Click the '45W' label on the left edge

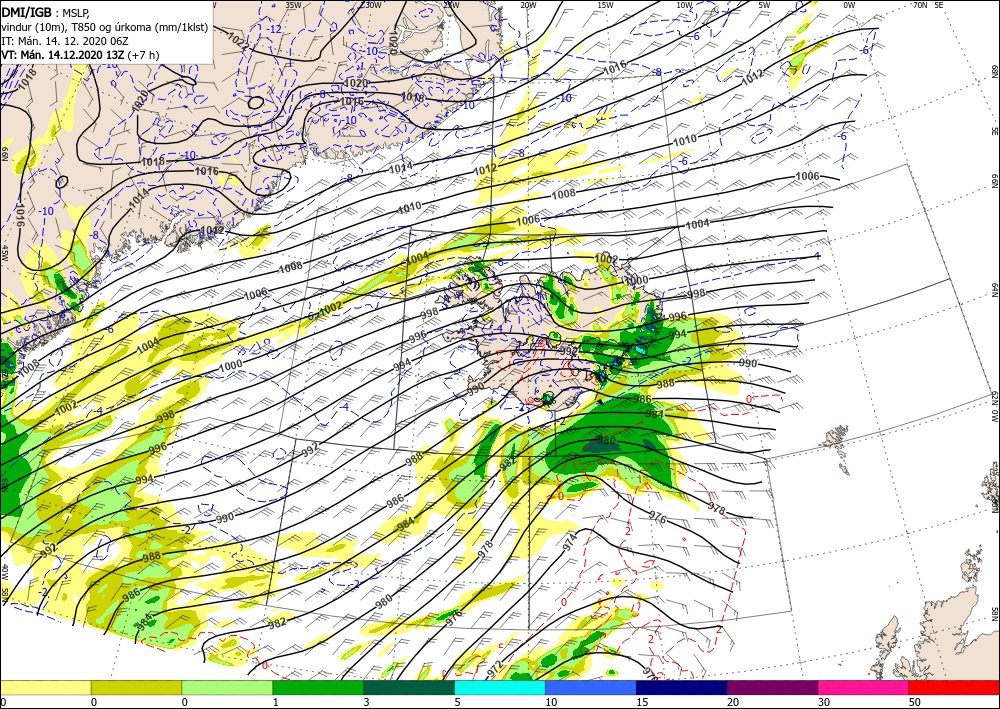[4, 253]
